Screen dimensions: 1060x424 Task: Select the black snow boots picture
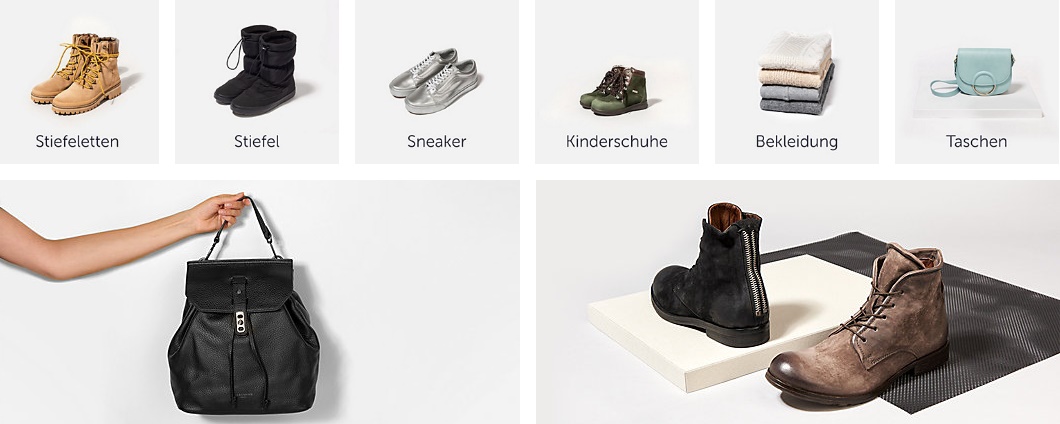pos(256,70)
